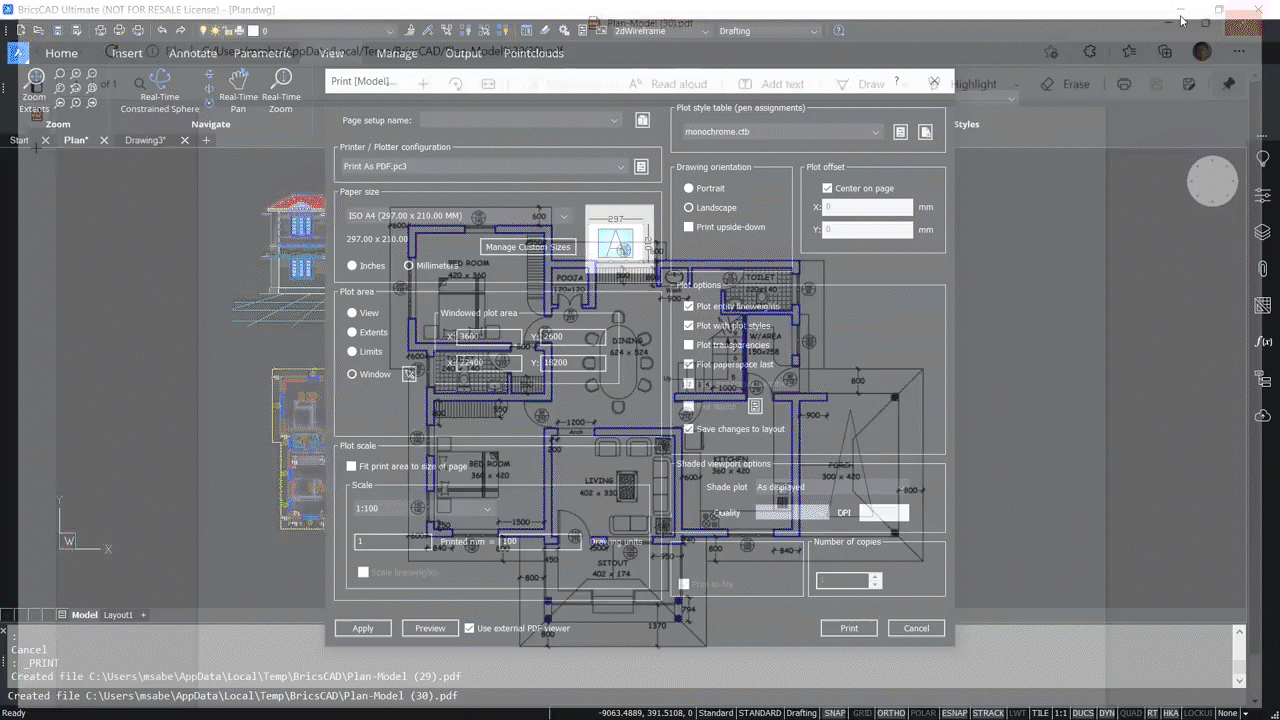
Task: Click the Preview button
Action: click(x=430, y=628)
